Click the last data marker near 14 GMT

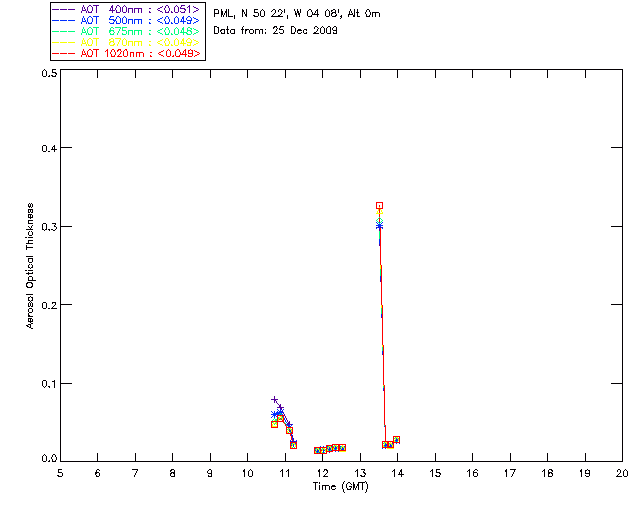(396, 440)
